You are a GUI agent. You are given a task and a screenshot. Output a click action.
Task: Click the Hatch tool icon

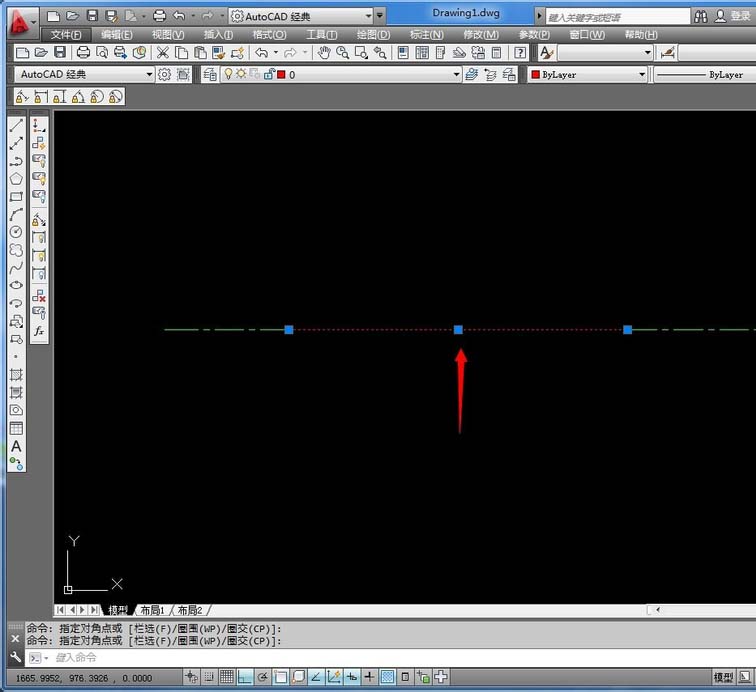point(16,375)
